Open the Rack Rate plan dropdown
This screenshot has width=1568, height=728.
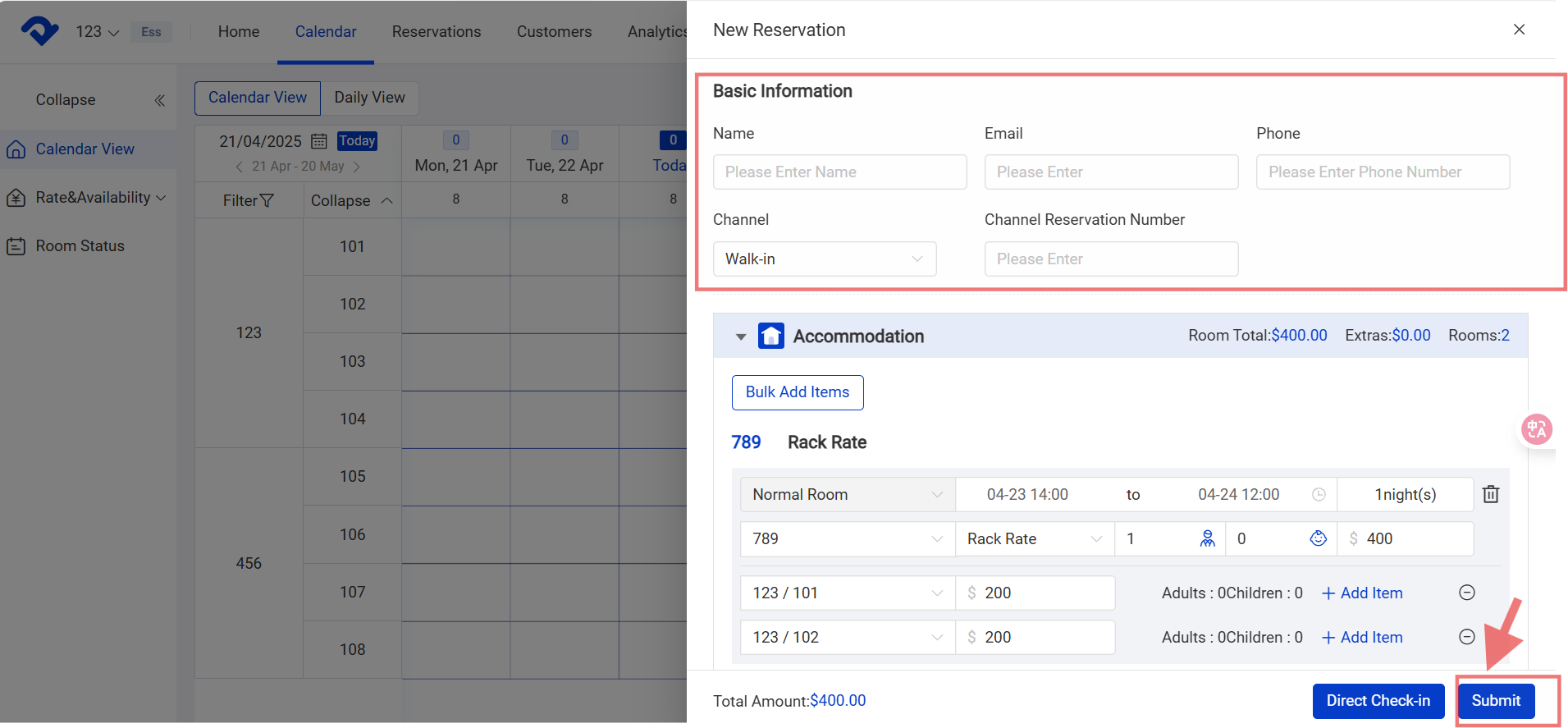point(1034,538)
